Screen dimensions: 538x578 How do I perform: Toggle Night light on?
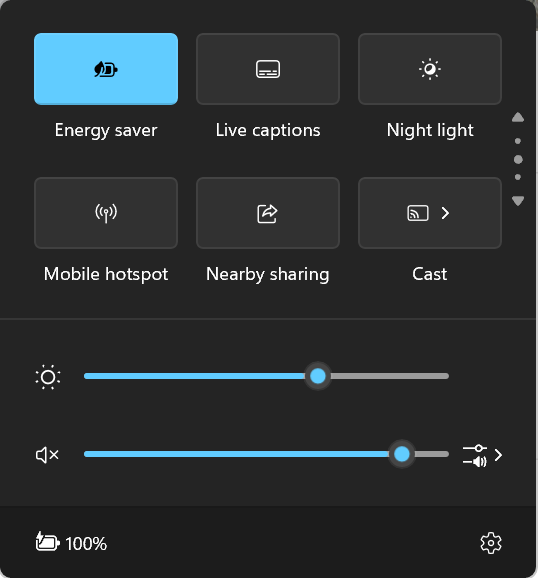click(x=430, y=69)
